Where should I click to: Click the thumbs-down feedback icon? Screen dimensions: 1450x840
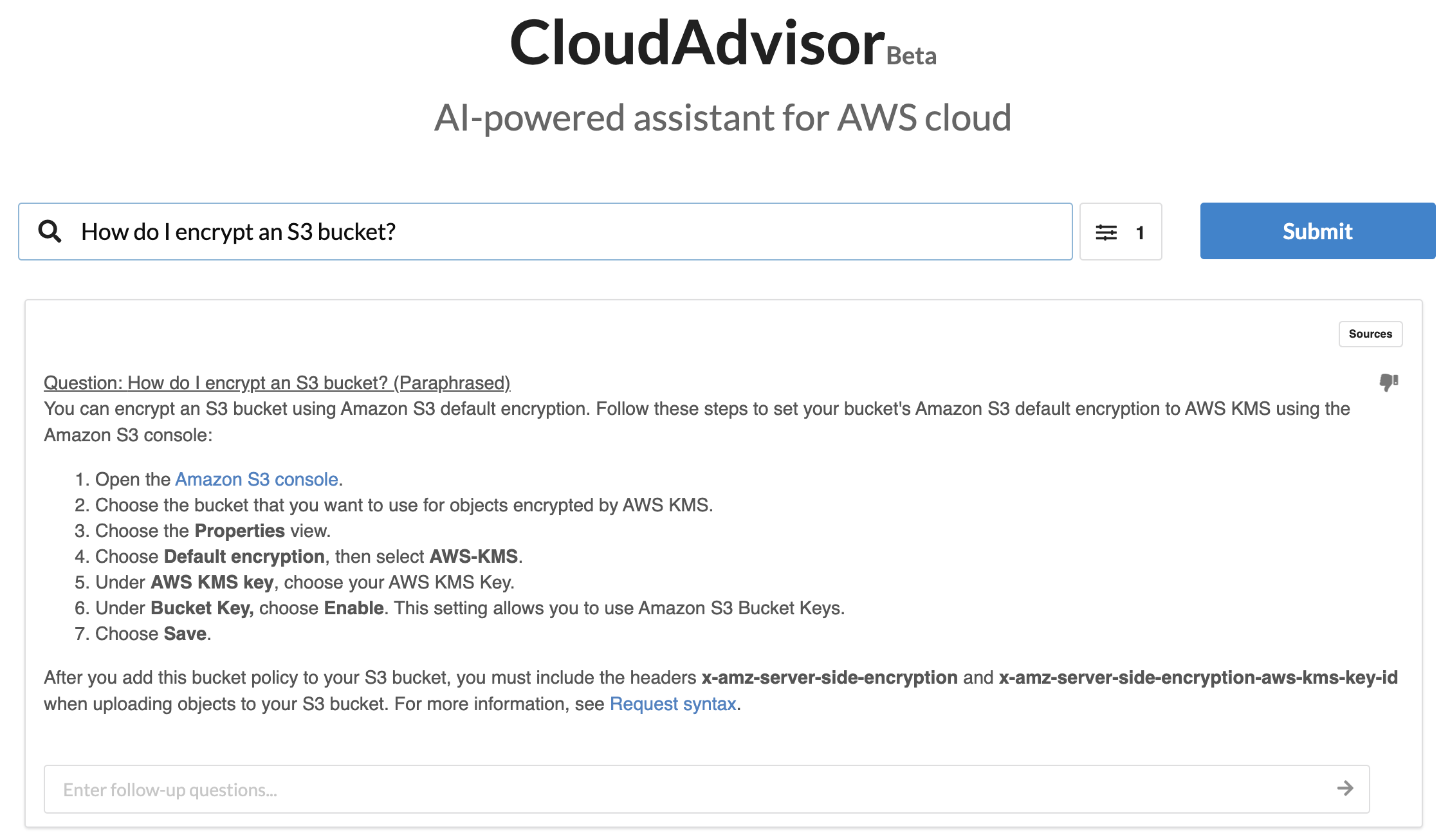click(x=1388, y=382)
